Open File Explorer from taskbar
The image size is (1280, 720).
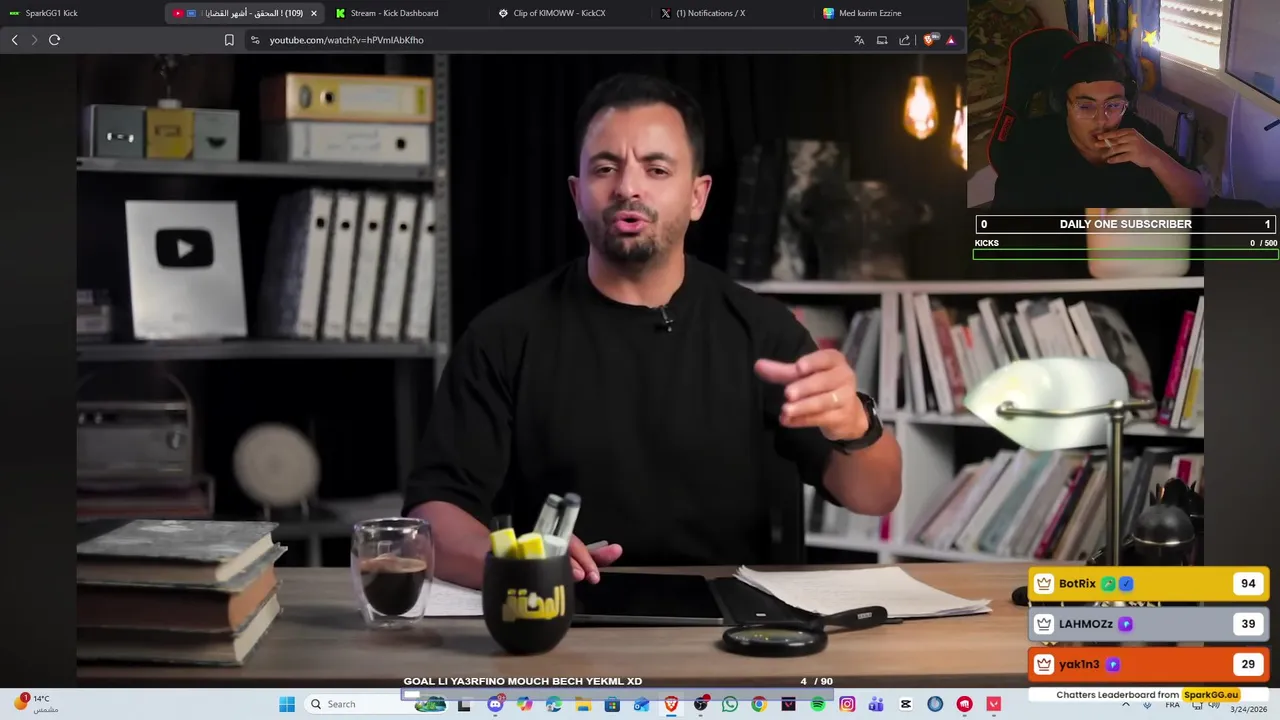tap(583, 704)
